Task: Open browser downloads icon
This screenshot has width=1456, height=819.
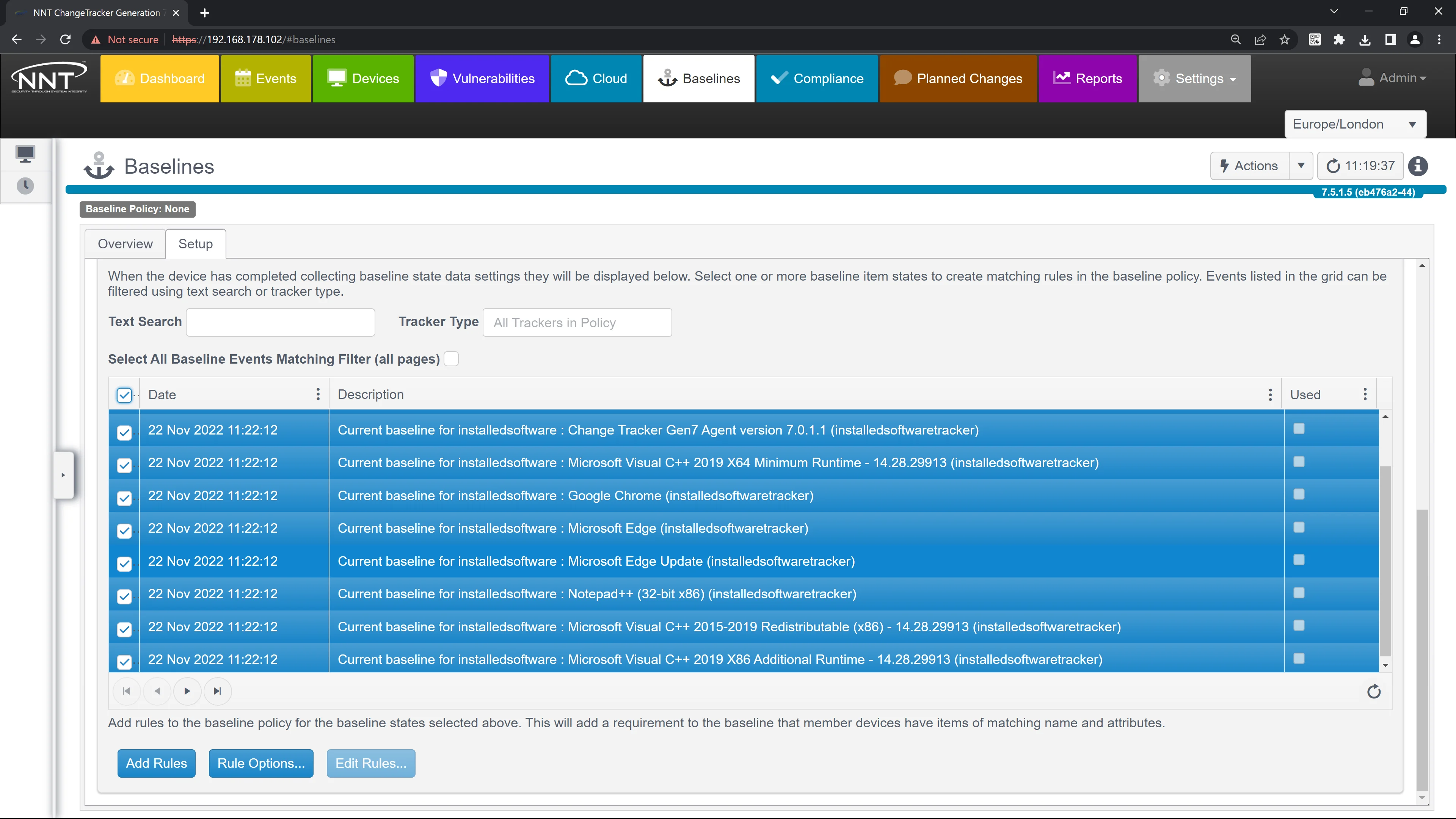Action: 1365,39
